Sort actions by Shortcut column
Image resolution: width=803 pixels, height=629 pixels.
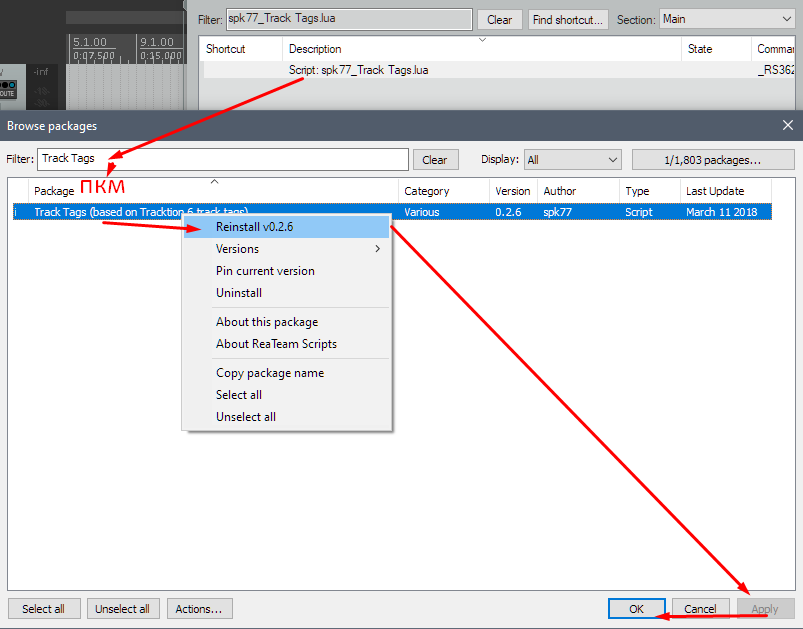[x=241, y=49]
